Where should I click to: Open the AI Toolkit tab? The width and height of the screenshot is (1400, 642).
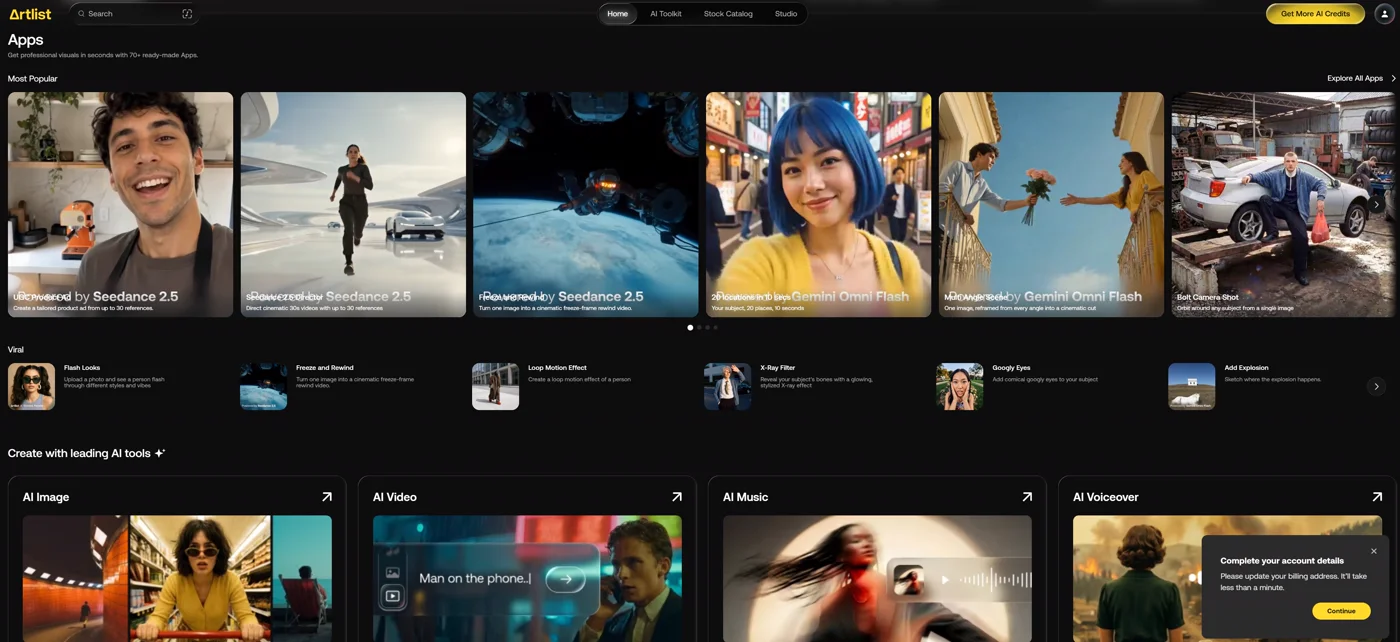coord(666,14)
